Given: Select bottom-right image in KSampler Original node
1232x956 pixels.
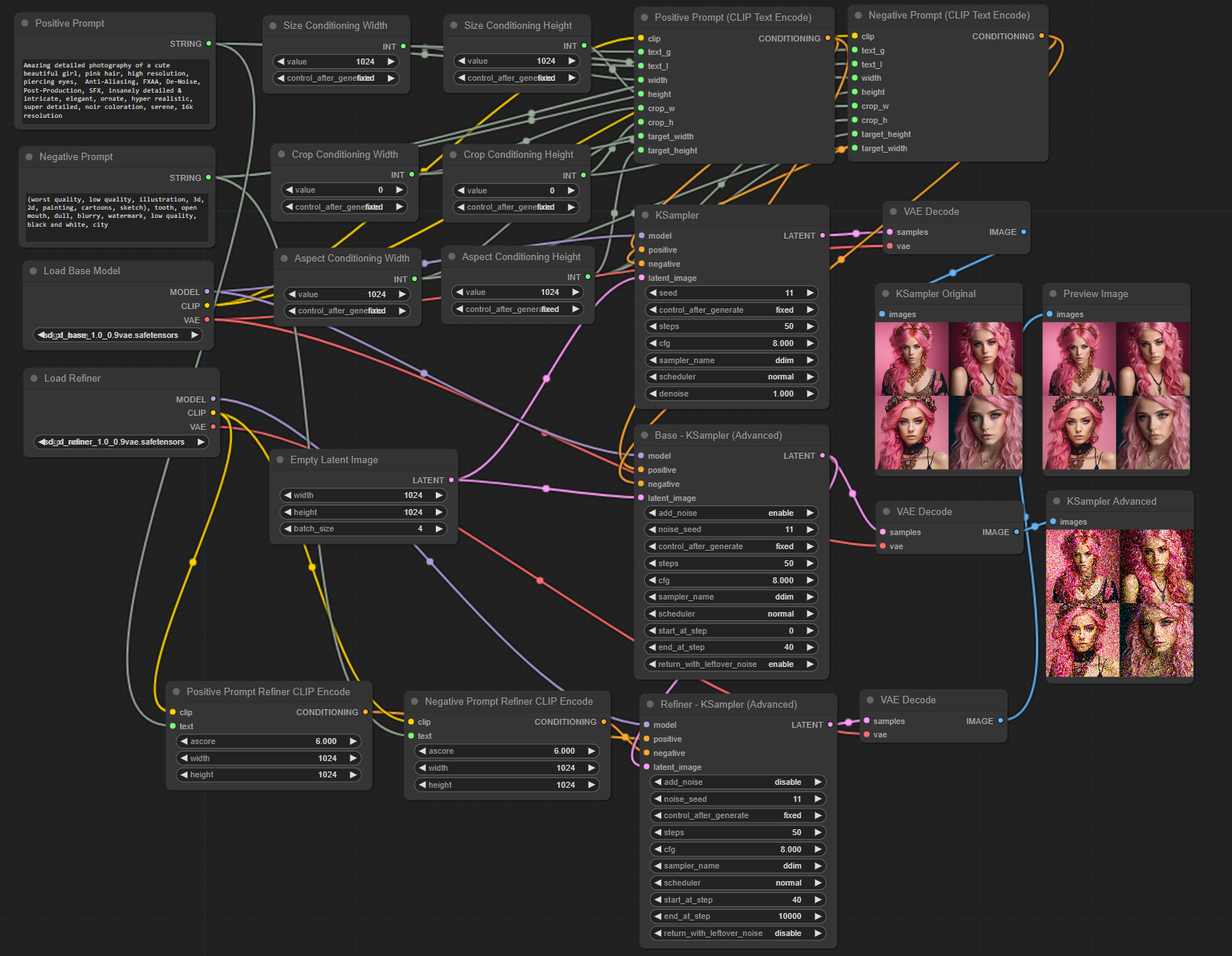Looking at the screenshot, I should coord(985,432).
